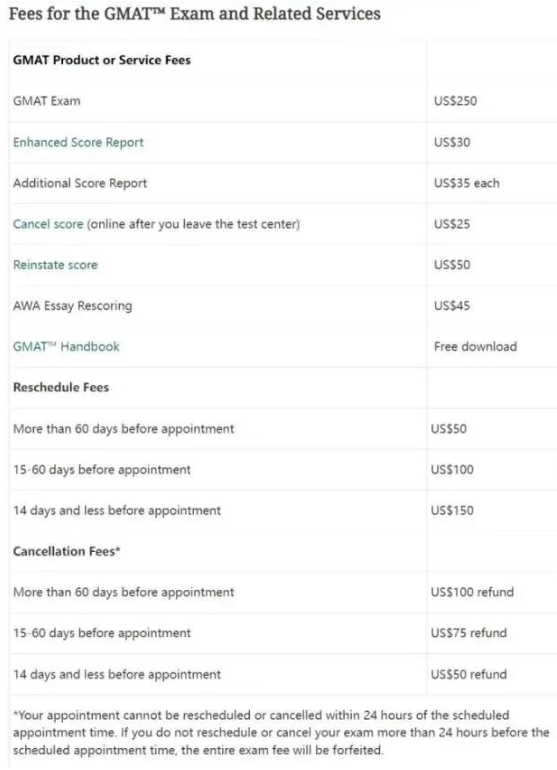Open the Reinstate score link

56,265
